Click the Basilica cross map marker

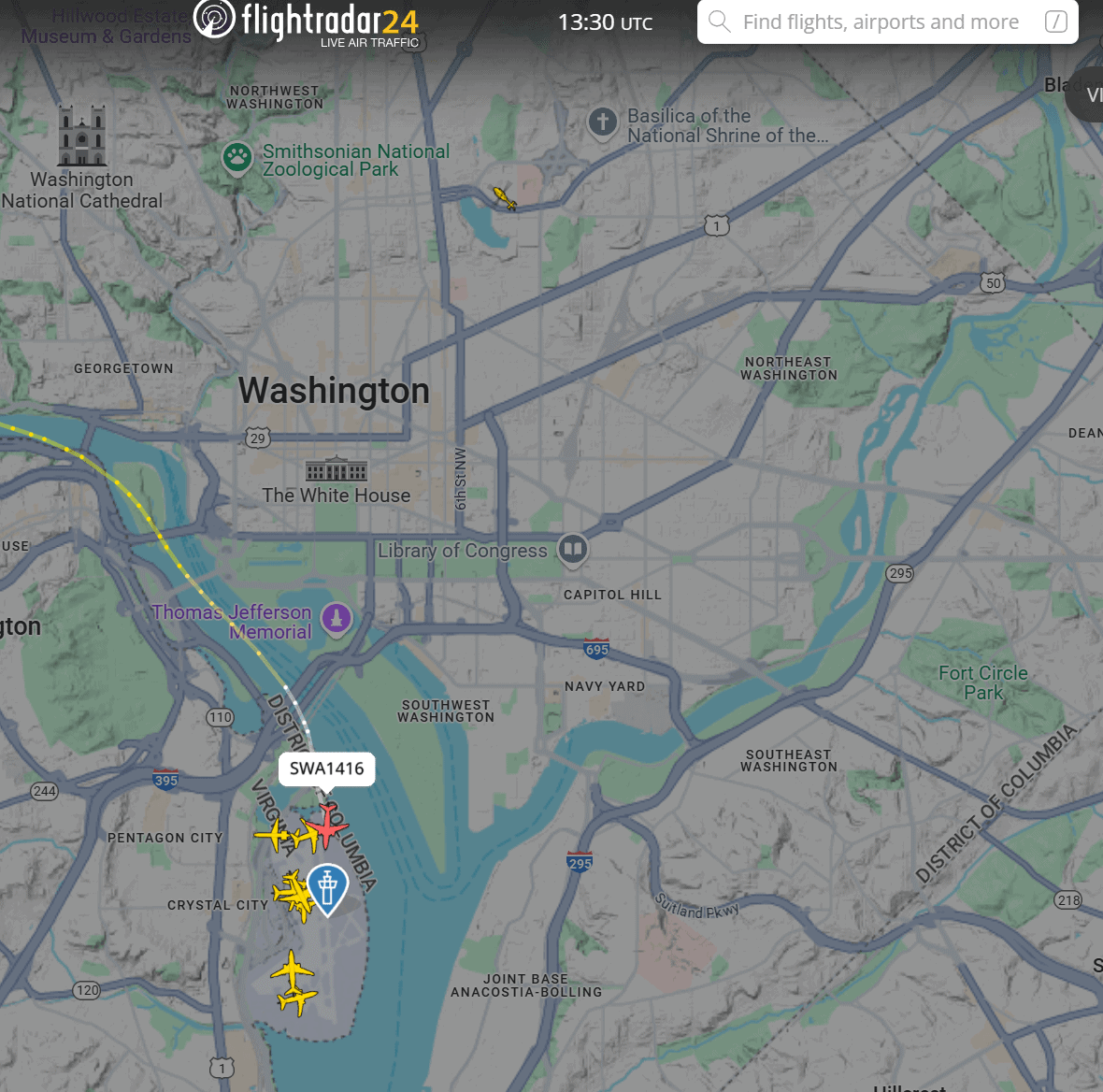(x=603, y=123)
